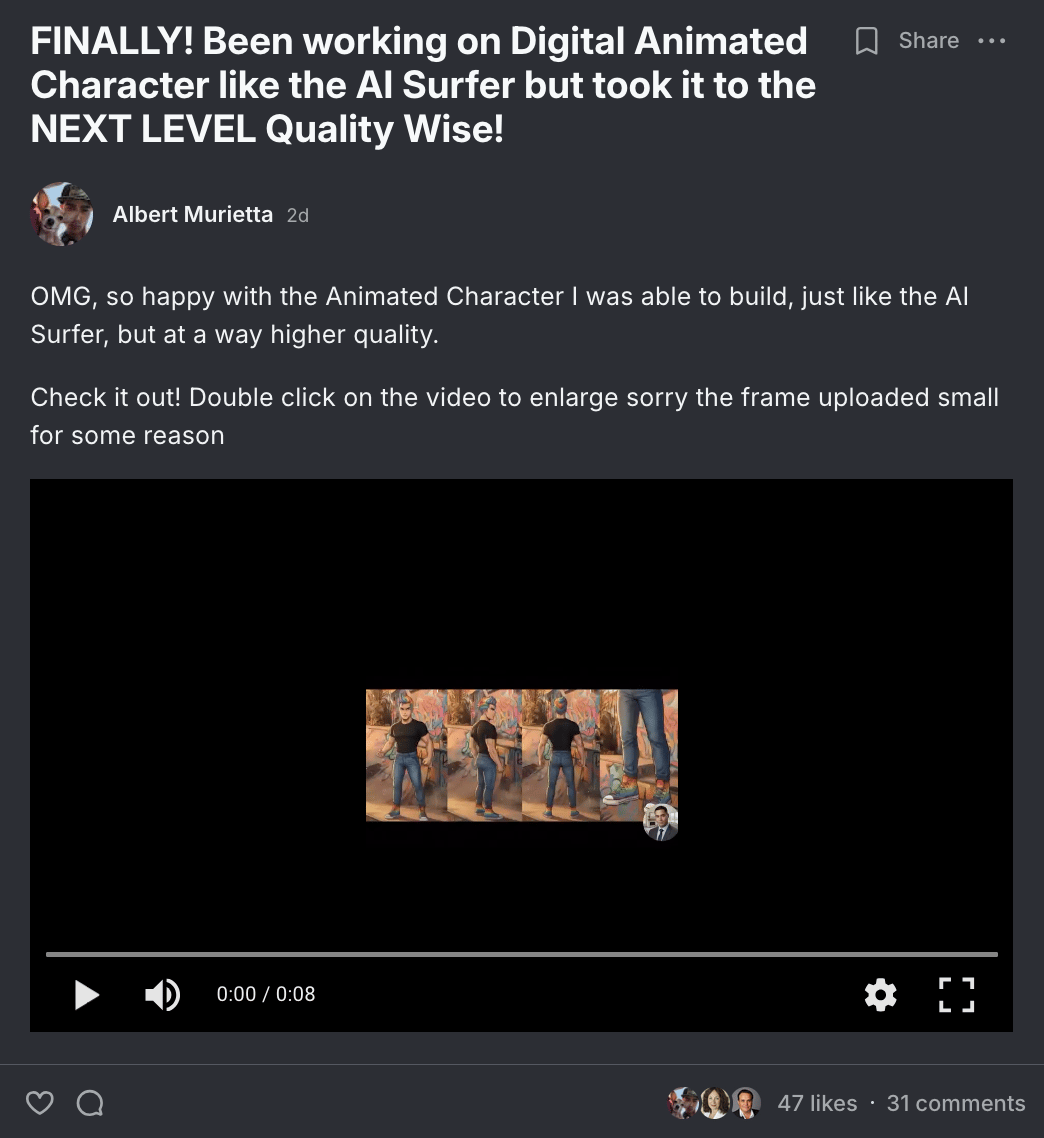Click the small presenter avatar on video
1044x1138 pixels.
pyautogui.click(x=661, y=822)
